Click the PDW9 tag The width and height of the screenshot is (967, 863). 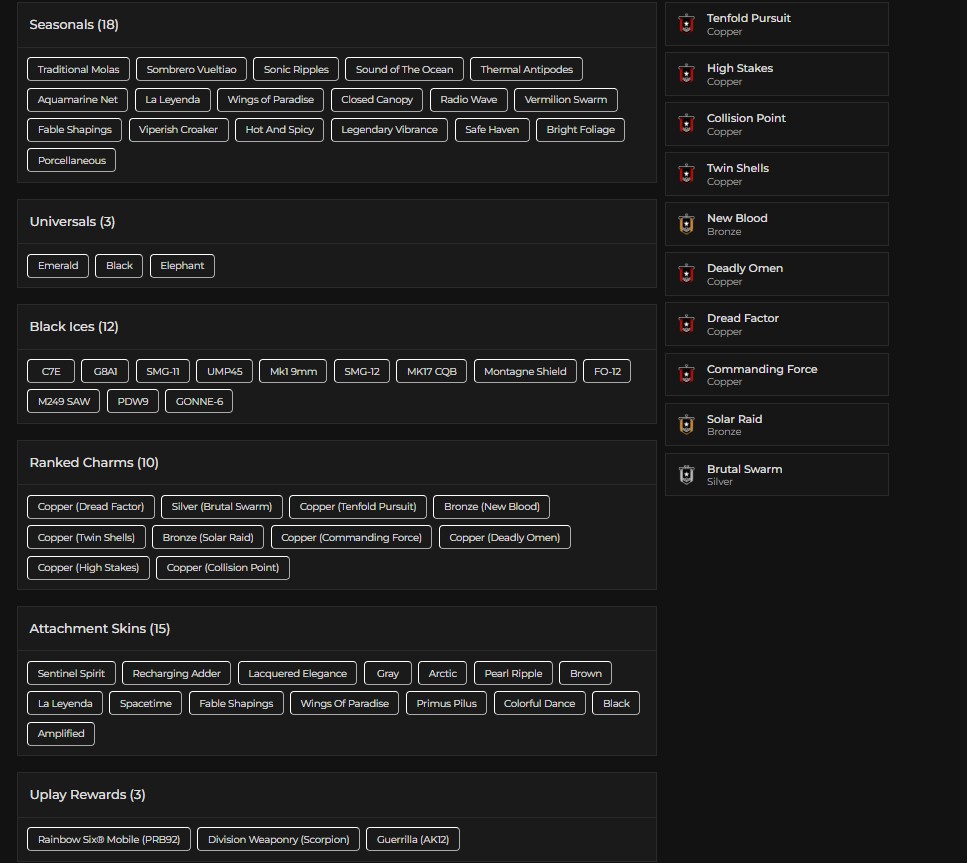pos(133,402)
